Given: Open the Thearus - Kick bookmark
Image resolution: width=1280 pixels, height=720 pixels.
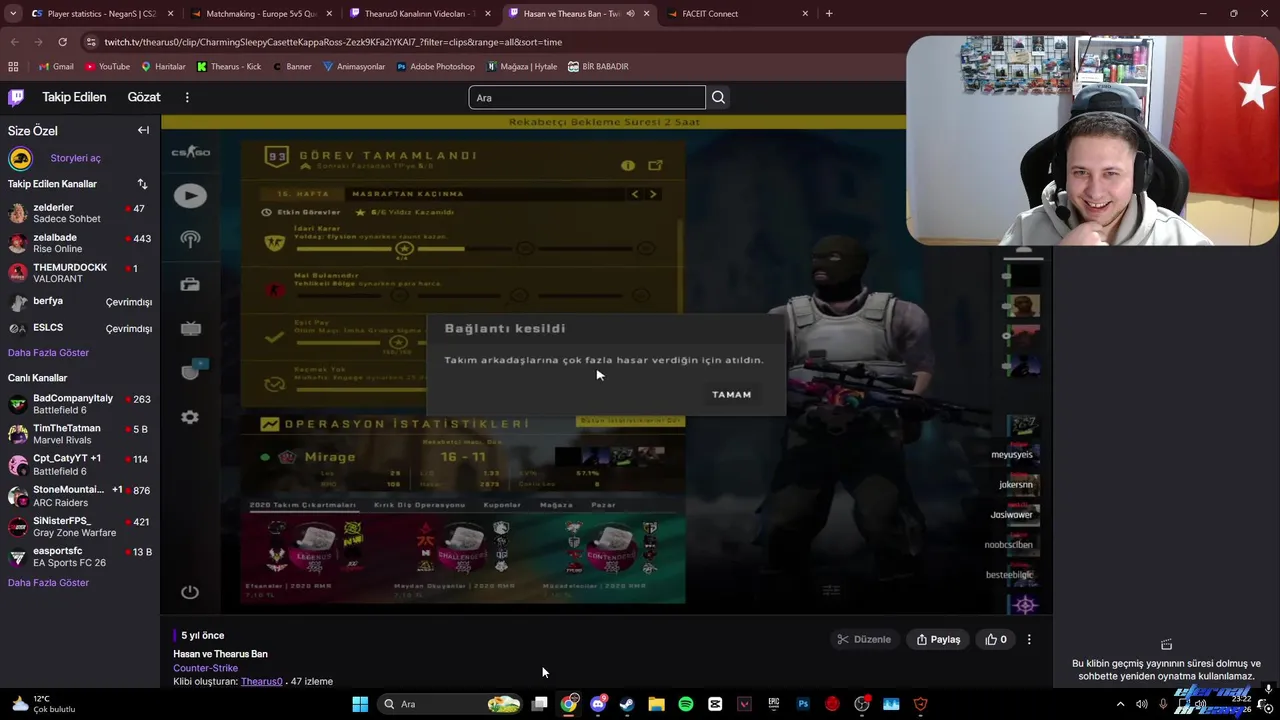Looking at the screenshot, I should tap(228, 66).
